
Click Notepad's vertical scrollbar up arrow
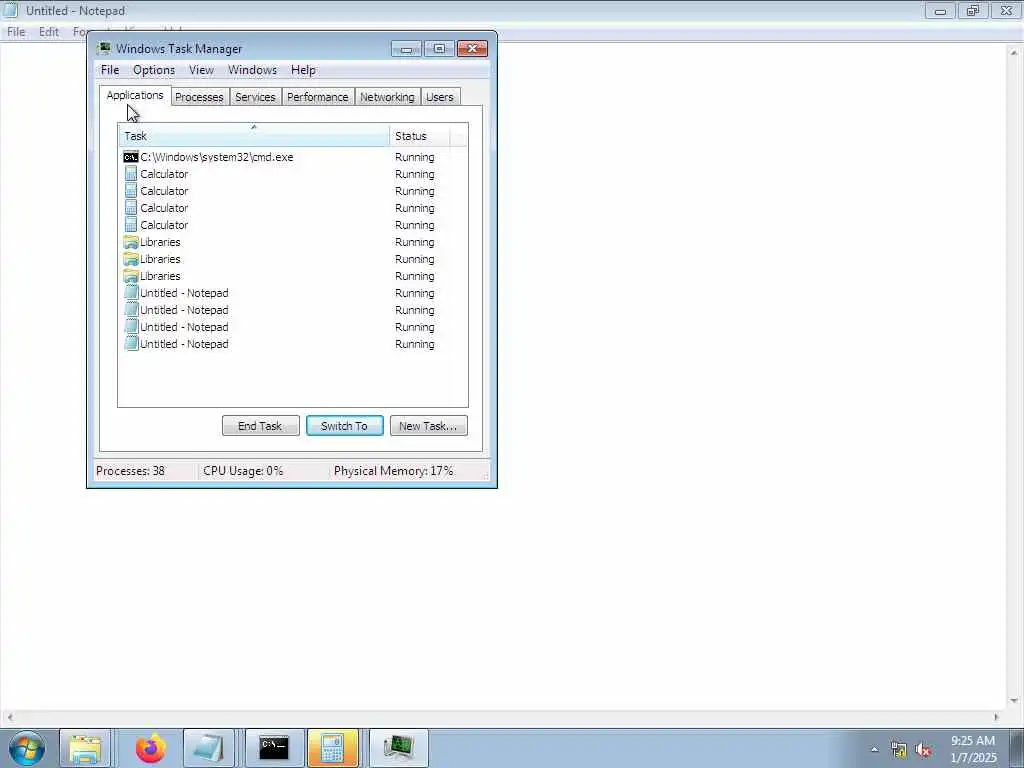(x=1016, y=52)
